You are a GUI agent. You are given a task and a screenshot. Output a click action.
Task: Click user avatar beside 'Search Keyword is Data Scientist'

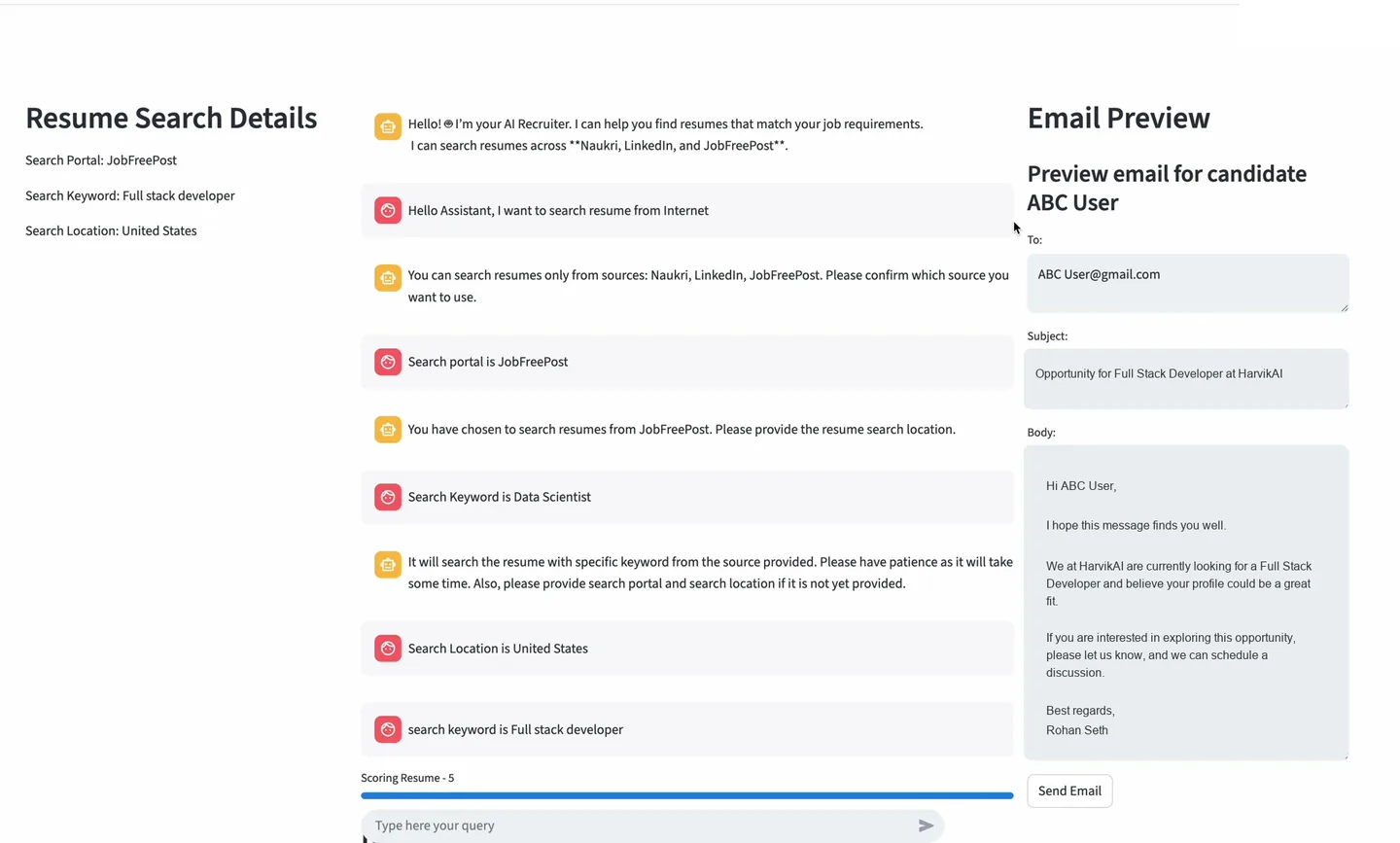388,497
